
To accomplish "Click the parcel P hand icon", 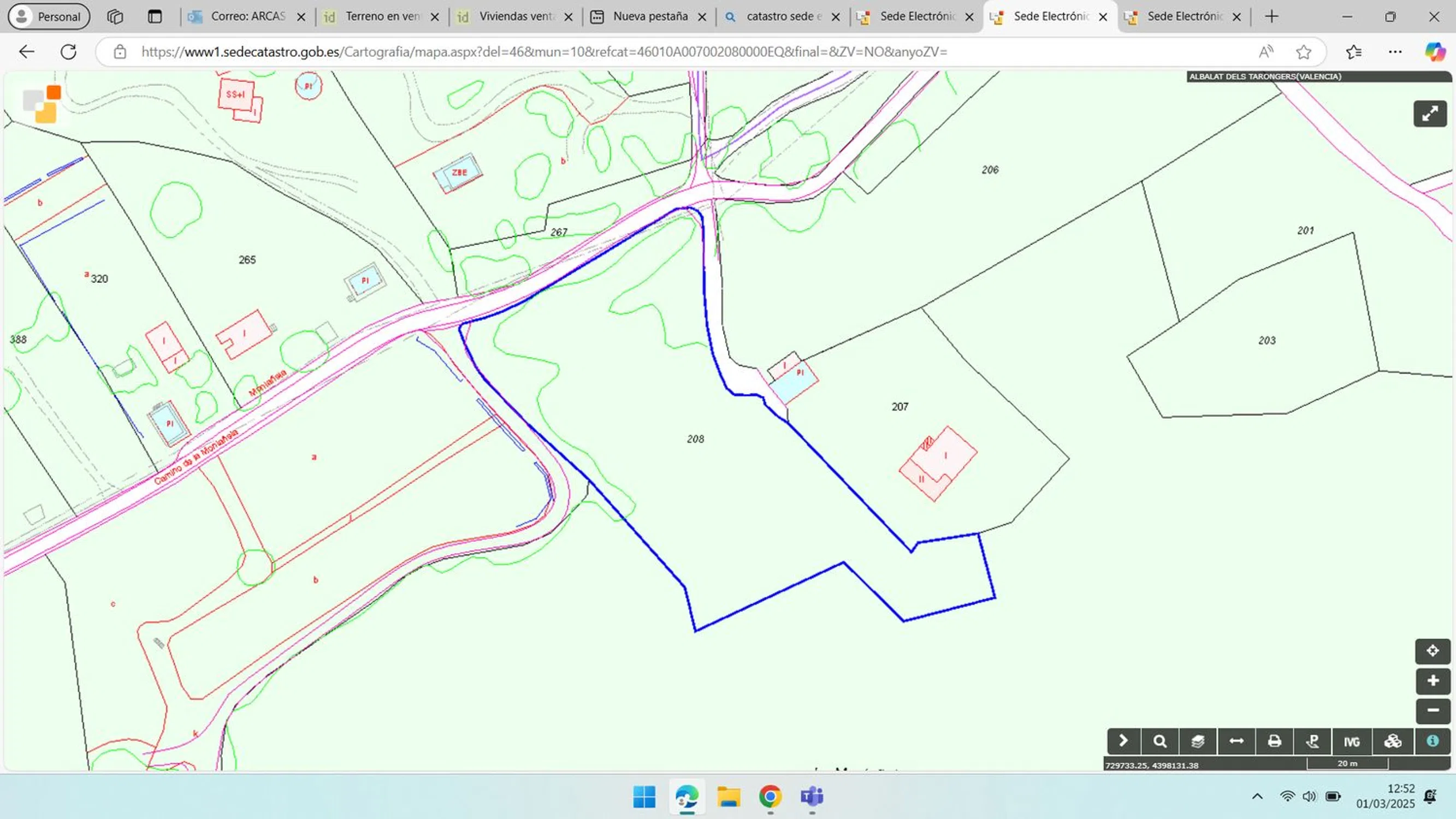I will [x=1312, y=741].
